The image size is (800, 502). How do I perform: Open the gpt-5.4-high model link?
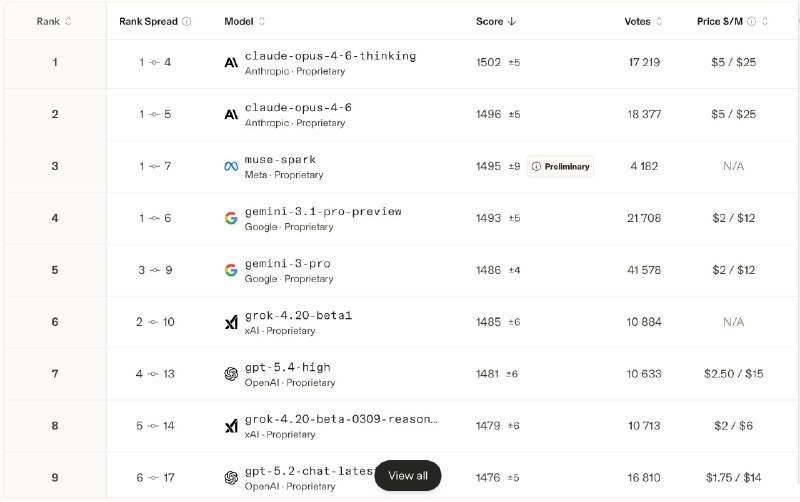coord(287,368)
